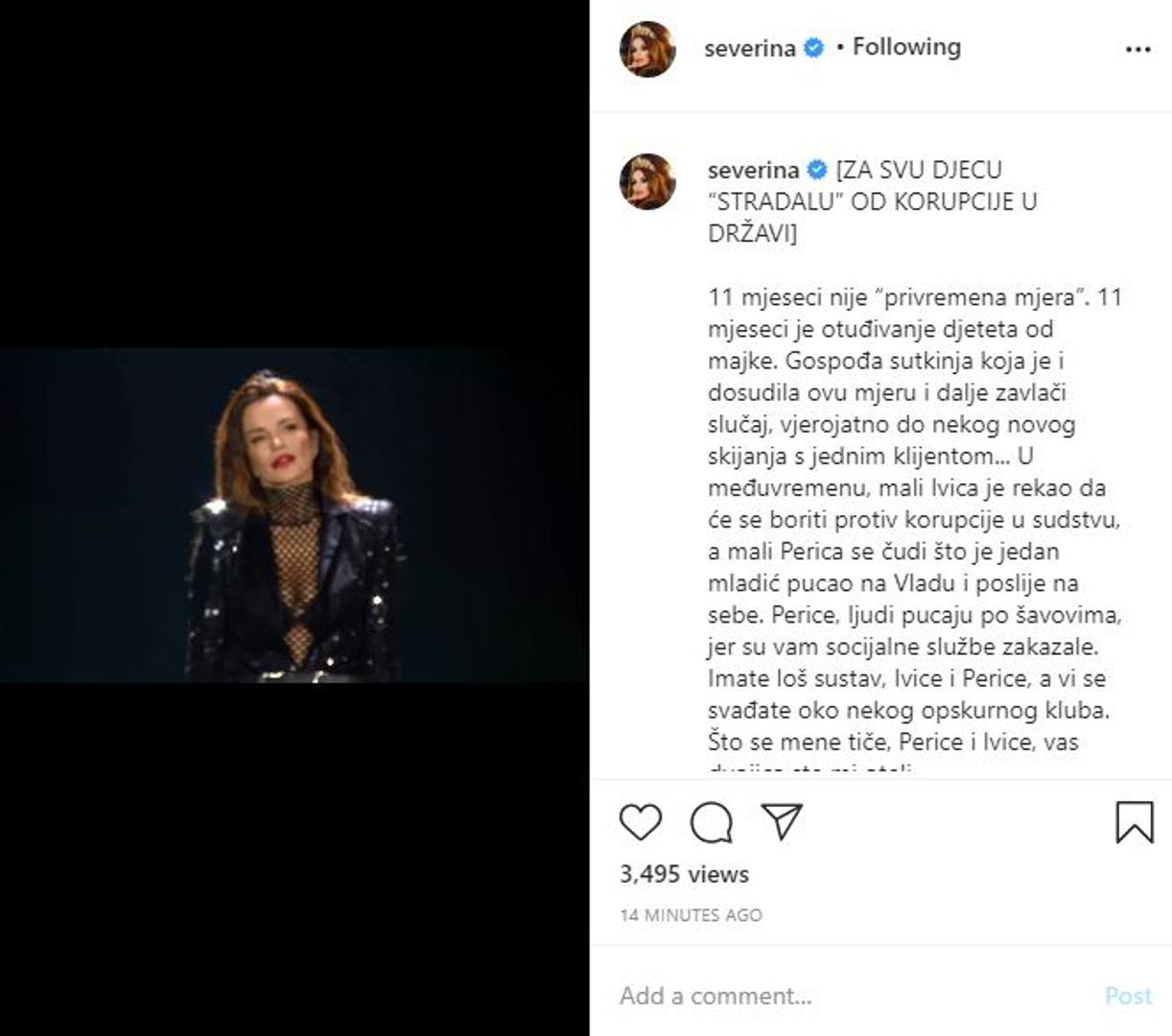Toggle the Following button
Image resolution: width=1172 pixels, height=1036 pixels.
click(906, 47)
